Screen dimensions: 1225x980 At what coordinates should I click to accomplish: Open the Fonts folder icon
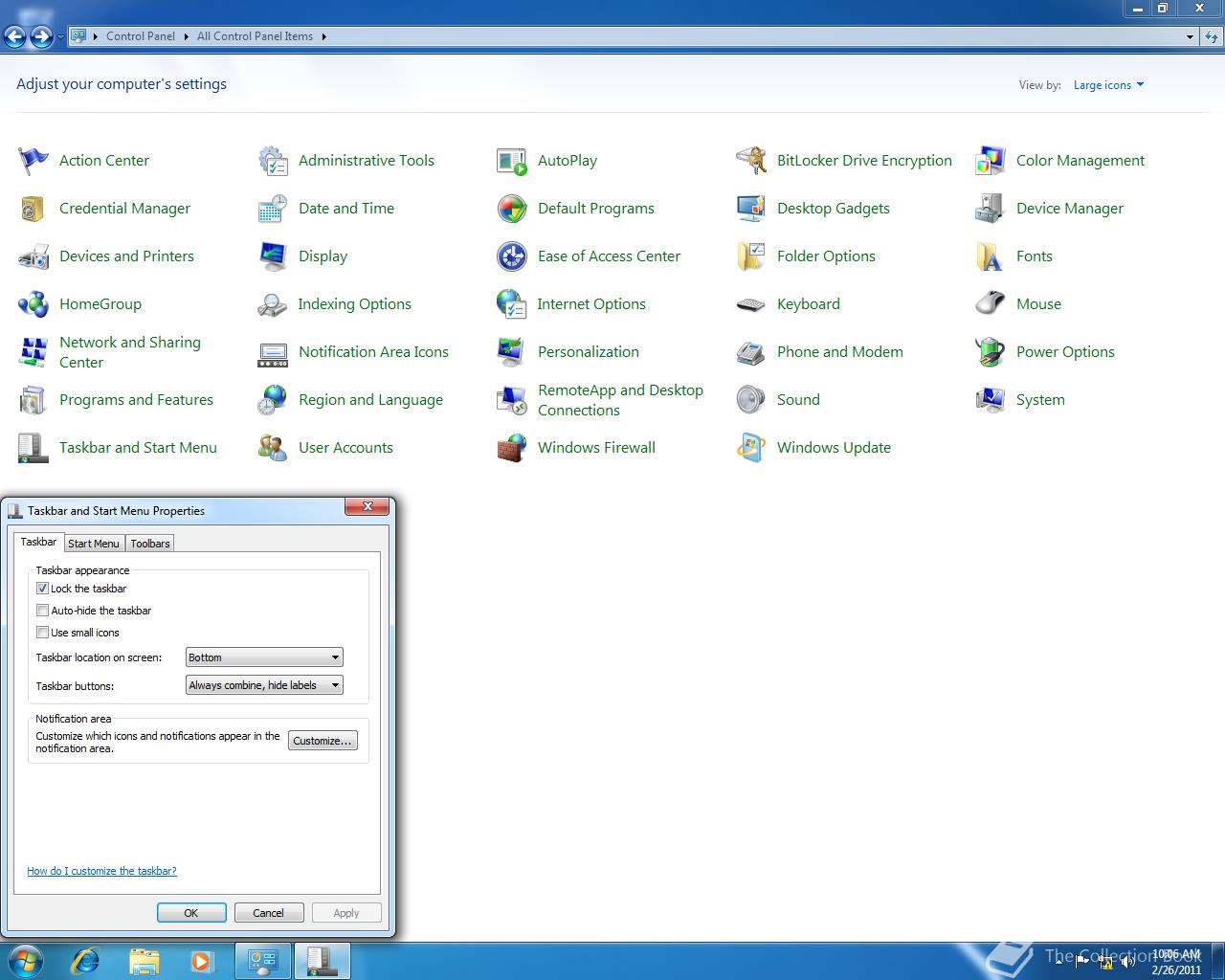pyautogui.click(x=991, y=256)
